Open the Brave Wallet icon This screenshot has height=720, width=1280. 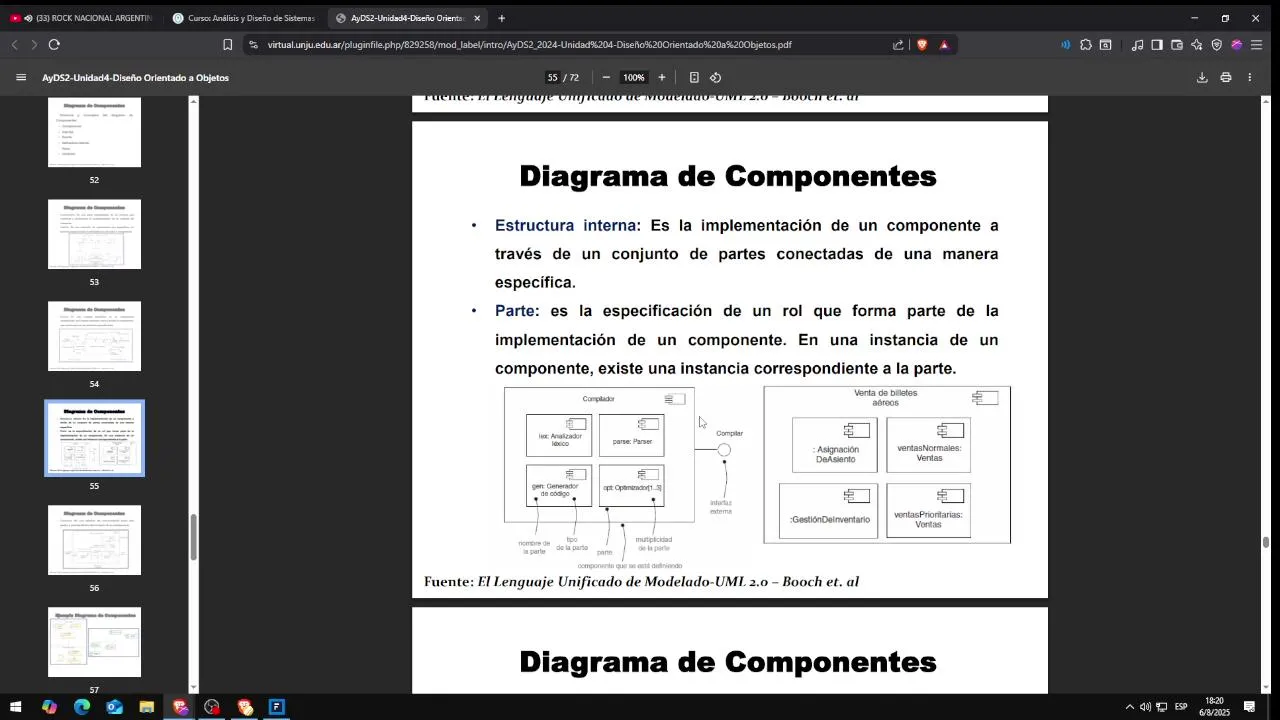[x=1177, y=44]
